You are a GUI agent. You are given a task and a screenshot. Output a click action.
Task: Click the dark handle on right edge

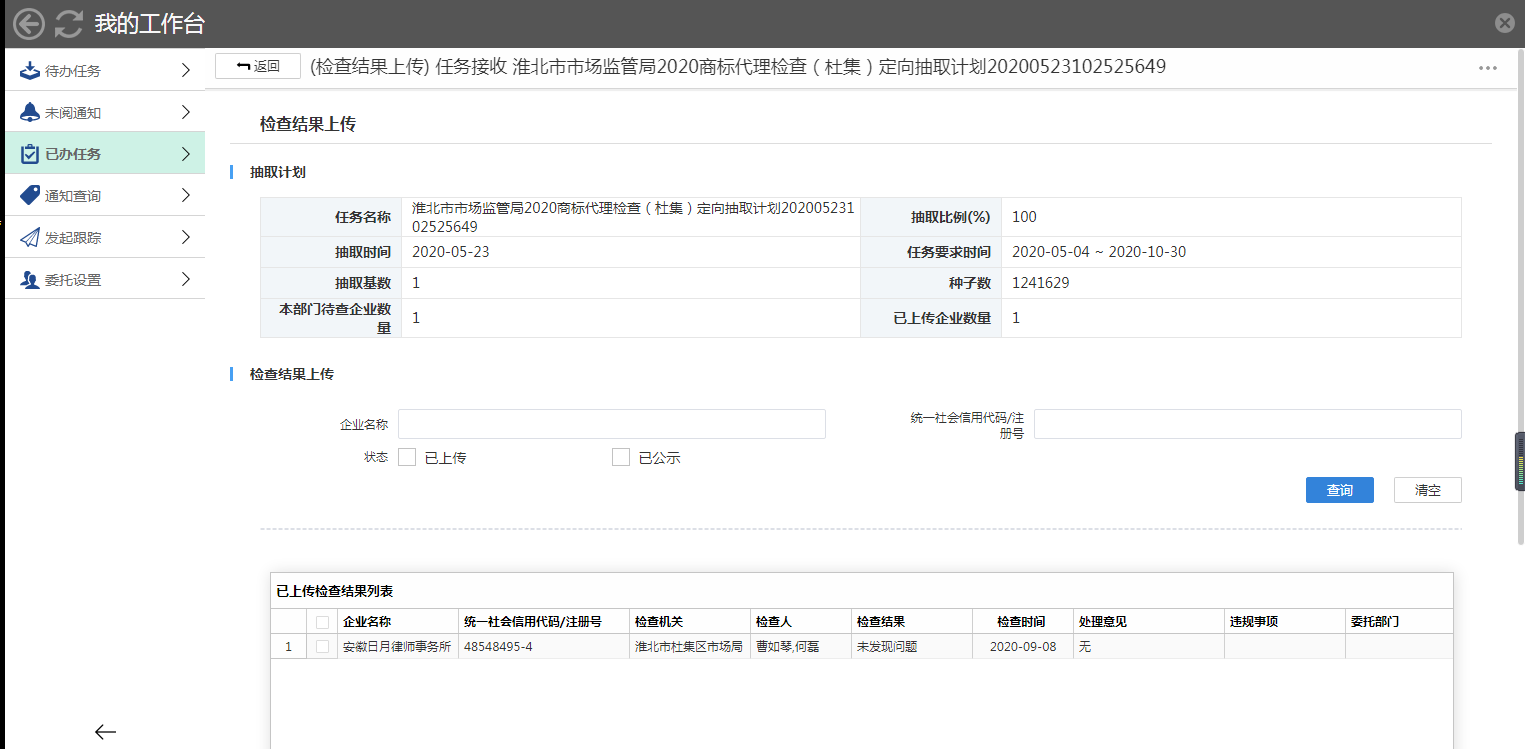(x=1520, y=462)
